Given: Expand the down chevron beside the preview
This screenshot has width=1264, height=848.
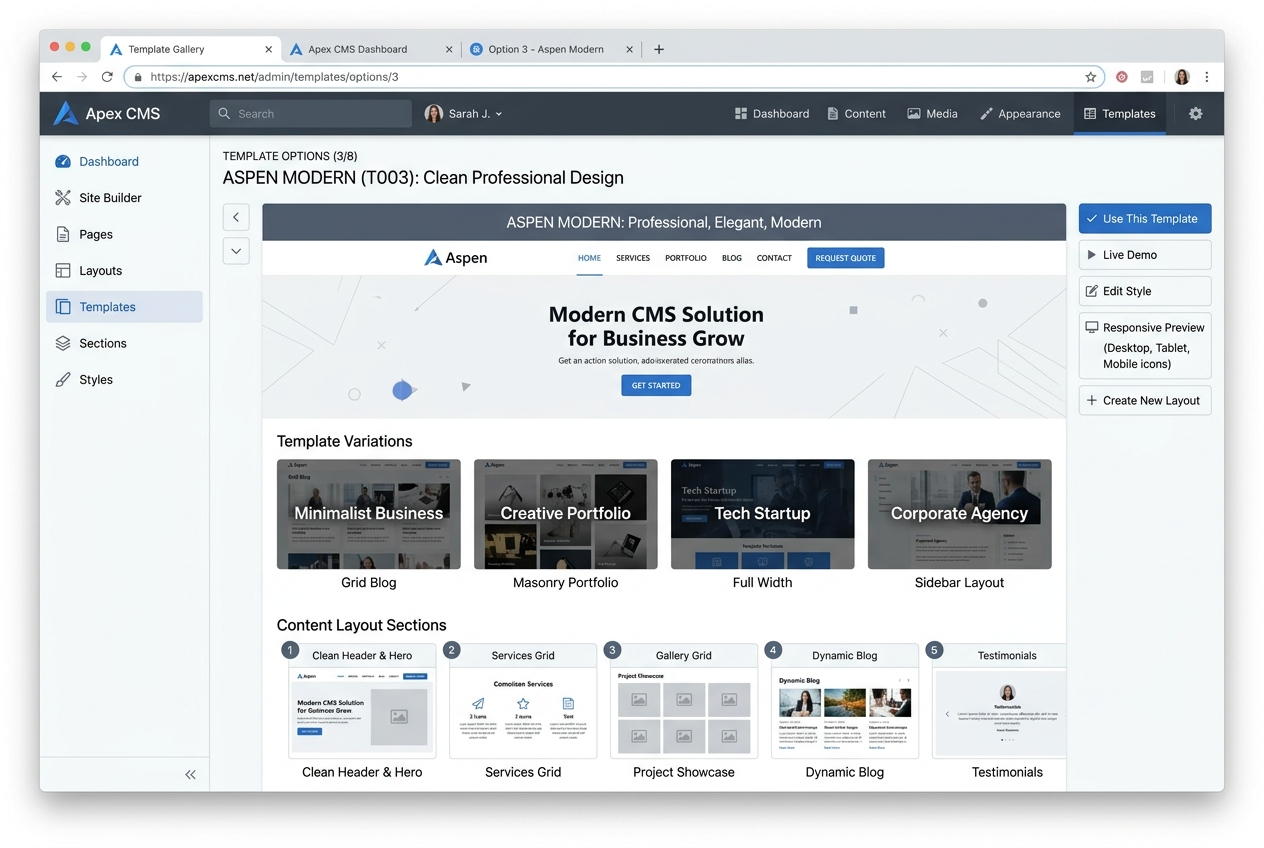Looking at the screenshot, I should click(236, 251).
